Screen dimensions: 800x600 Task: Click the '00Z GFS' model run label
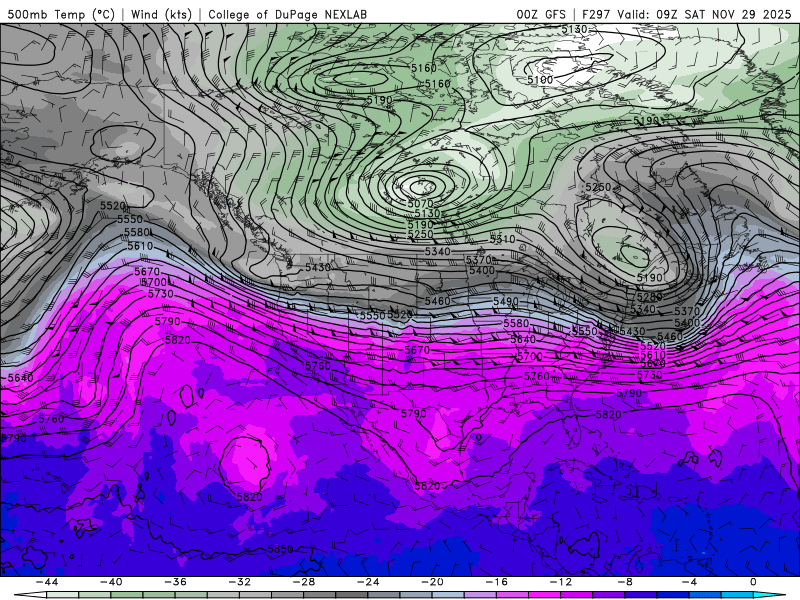(x=541, y=14)
